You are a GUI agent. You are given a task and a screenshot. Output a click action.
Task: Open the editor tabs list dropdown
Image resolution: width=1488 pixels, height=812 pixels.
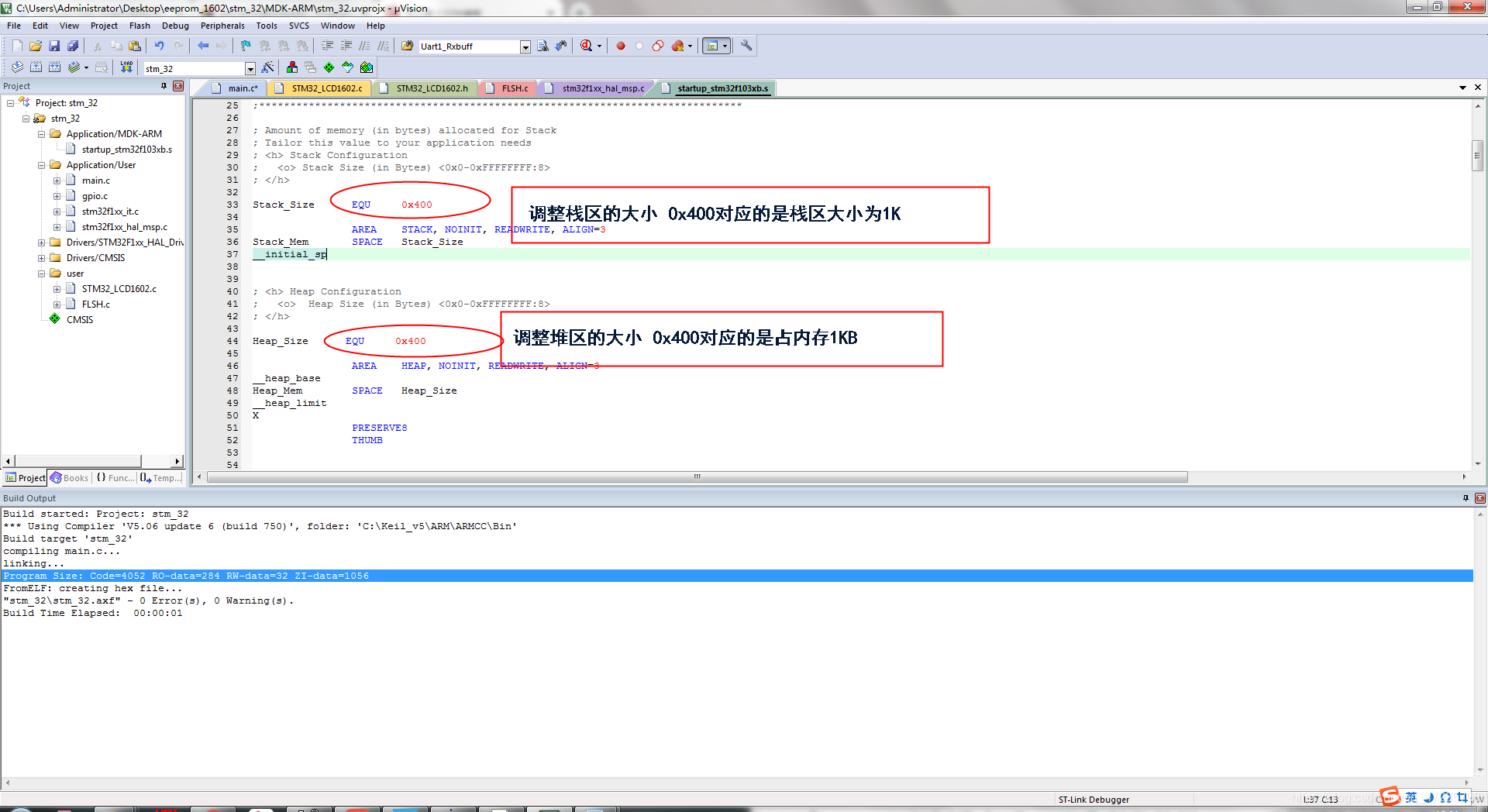coord(1462,88)
